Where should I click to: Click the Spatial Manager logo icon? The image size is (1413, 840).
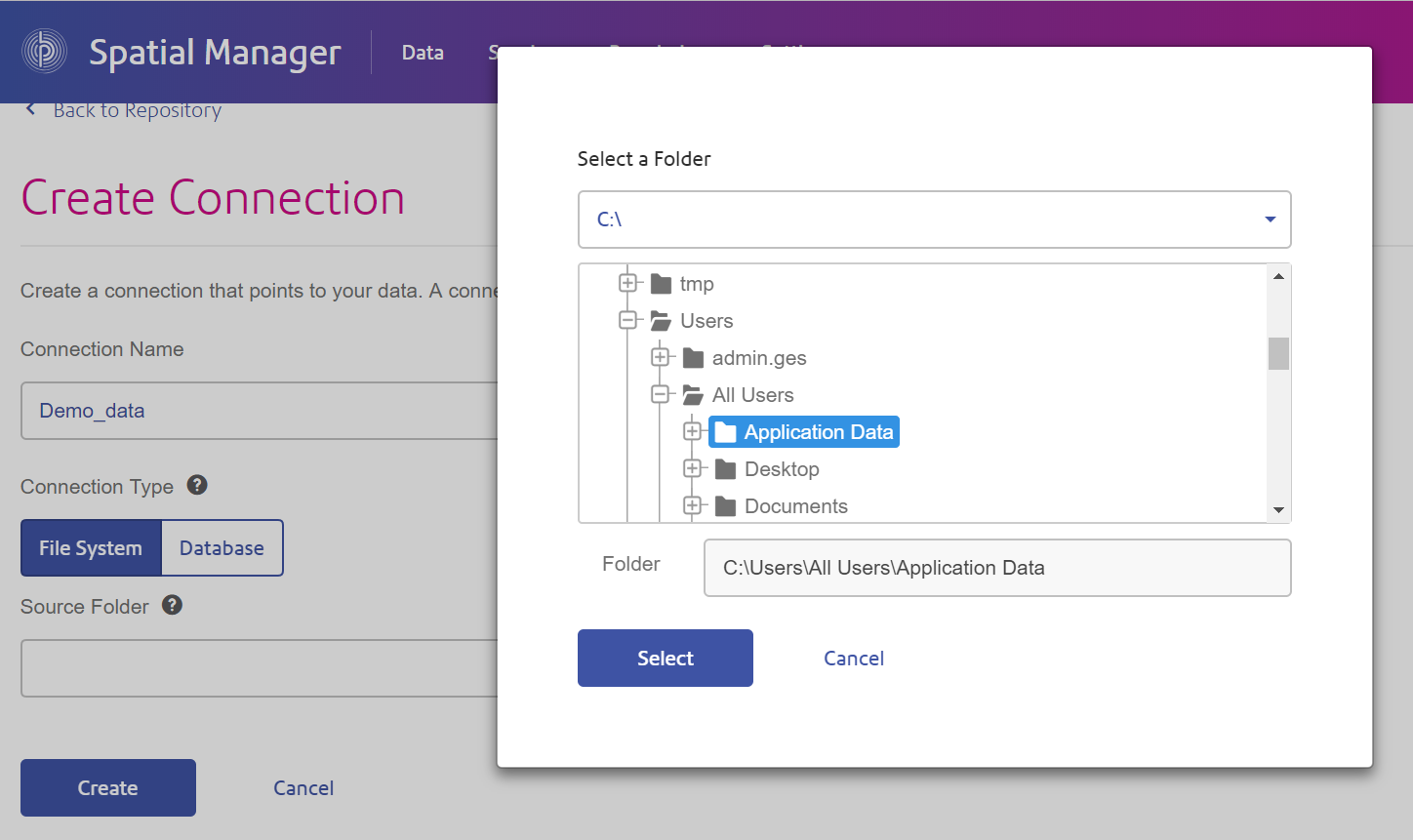coord(44,51)
